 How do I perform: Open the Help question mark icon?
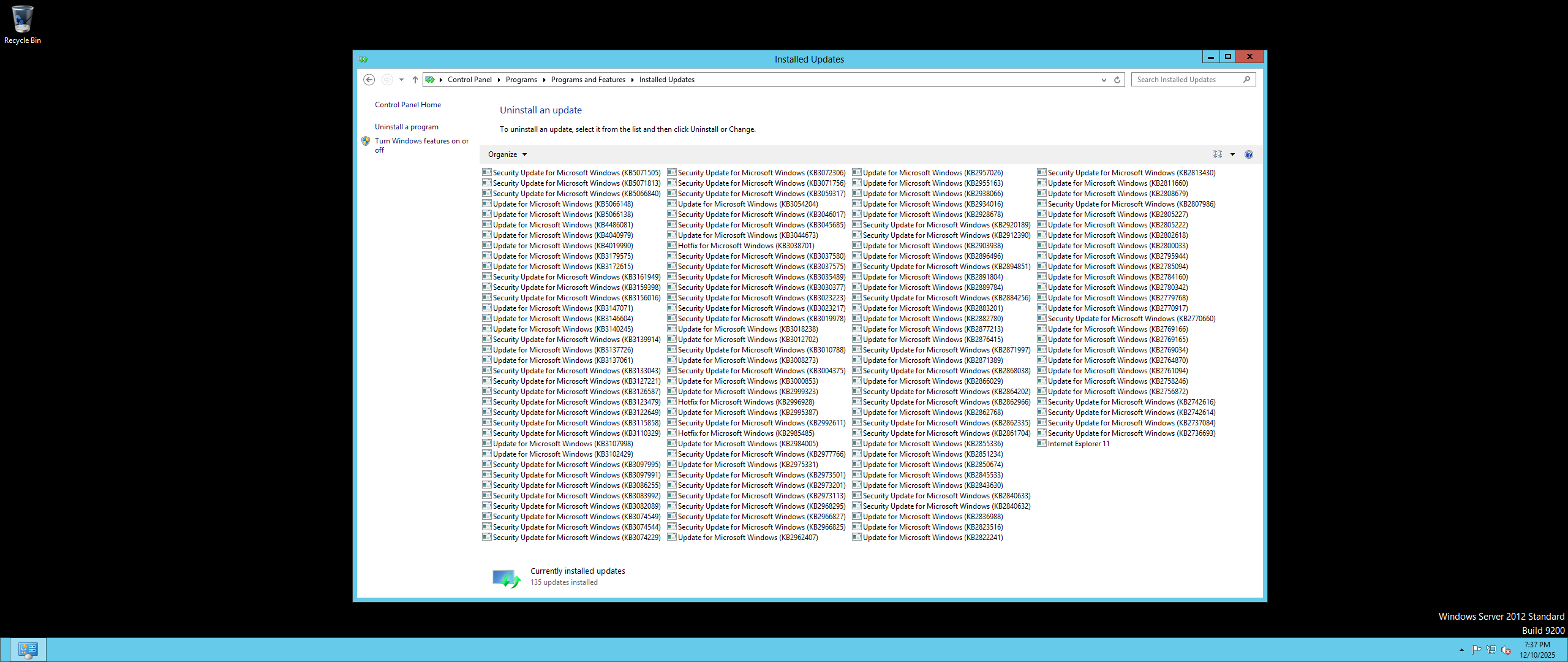(x=1248, y=154)
